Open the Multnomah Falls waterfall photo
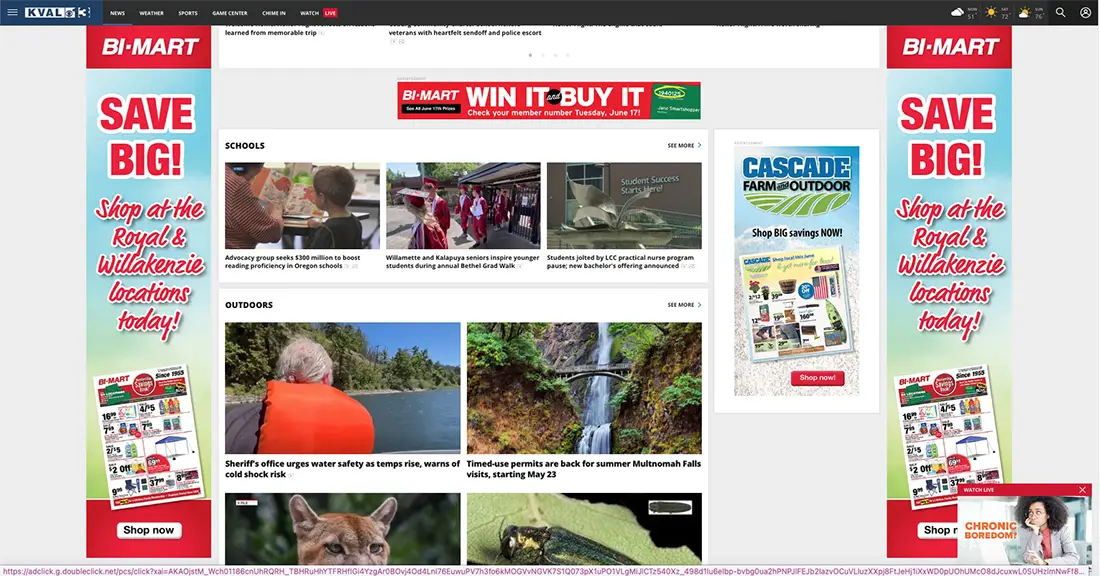Viewport: 1100px width, 576px height. point(584,388)
